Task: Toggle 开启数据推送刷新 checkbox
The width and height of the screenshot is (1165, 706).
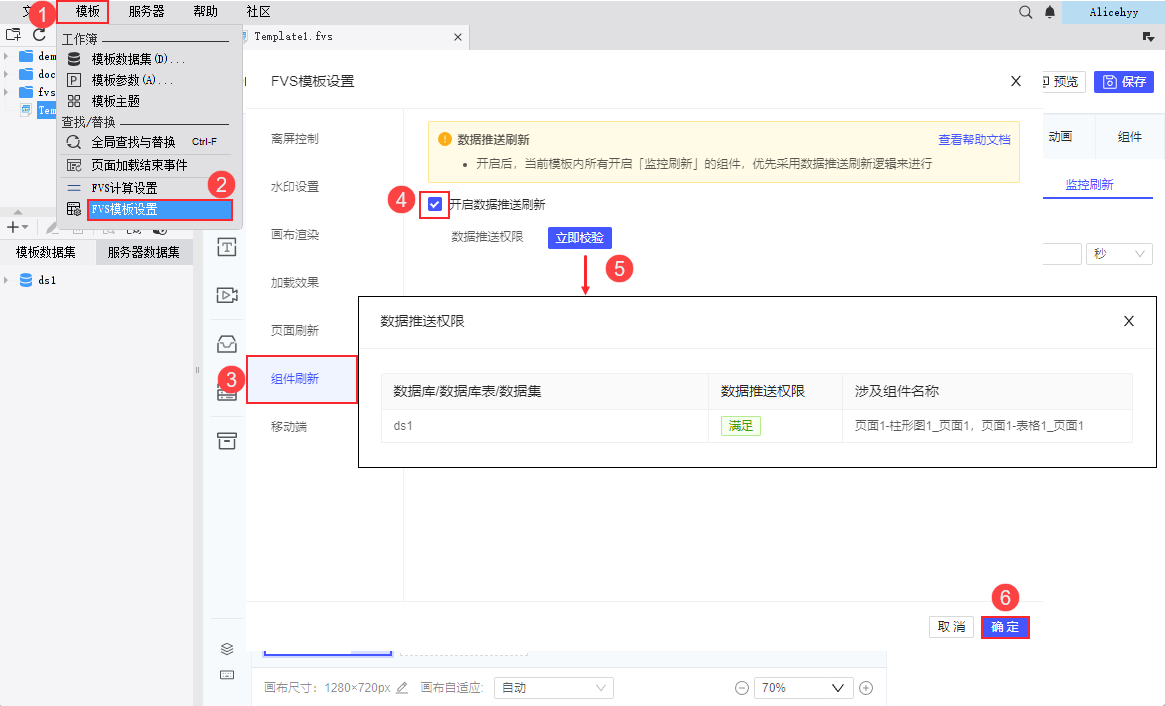Action: tap(435, 204)
